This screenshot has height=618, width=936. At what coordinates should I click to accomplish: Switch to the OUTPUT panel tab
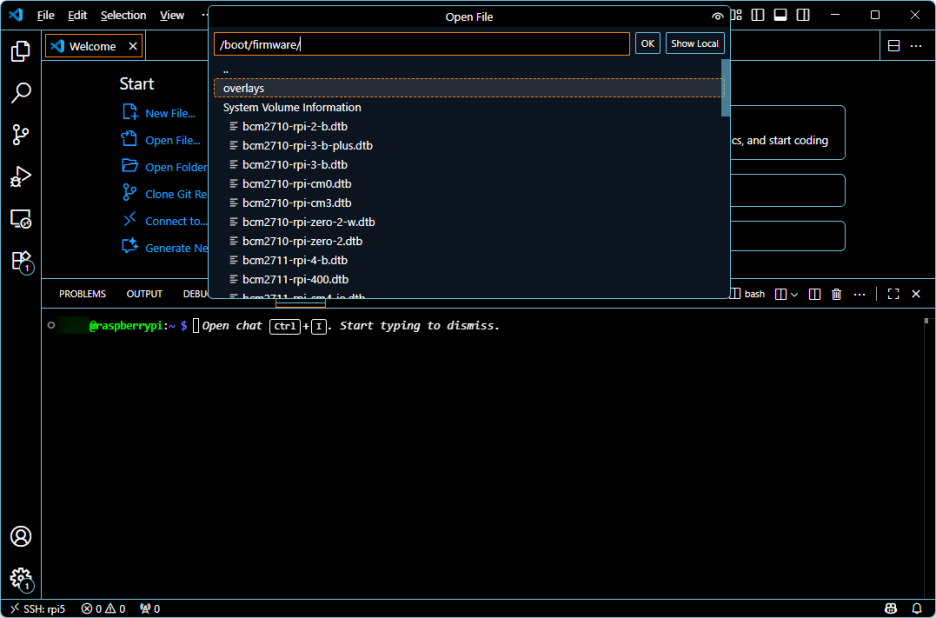[x=144, y=294]
